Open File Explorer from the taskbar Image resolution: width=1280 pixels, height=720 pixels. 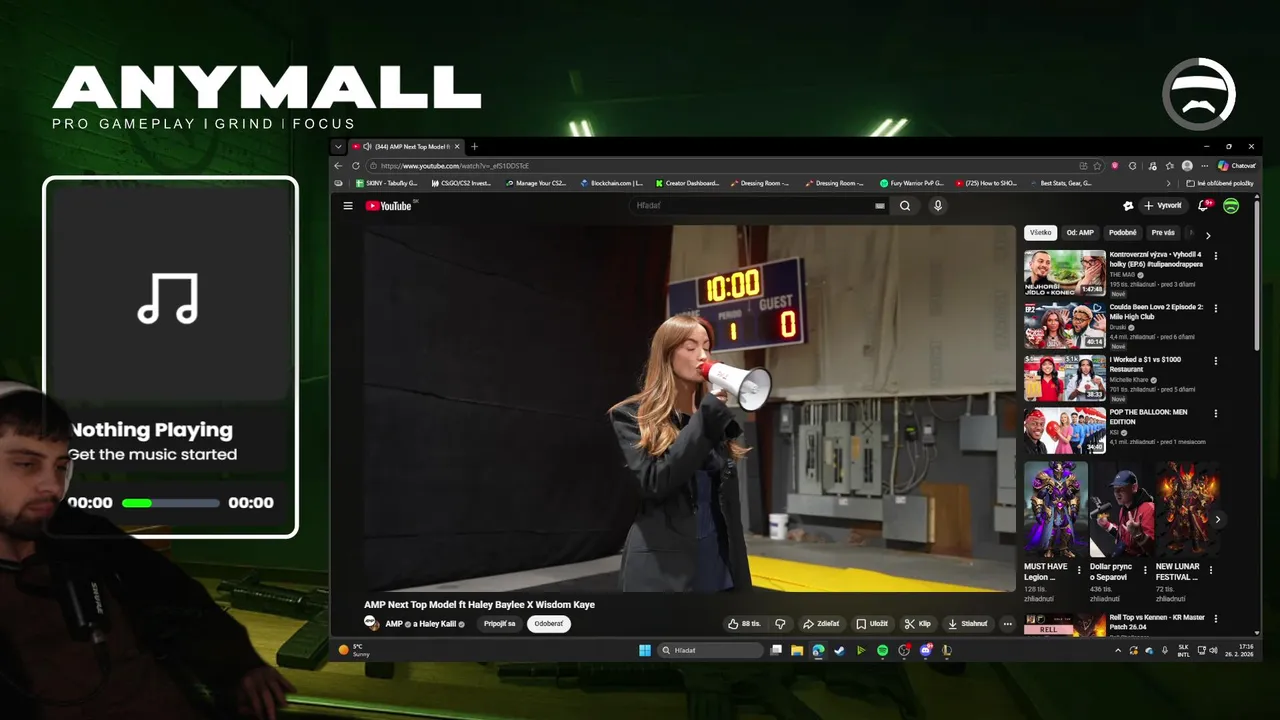[x=797, y=650]
